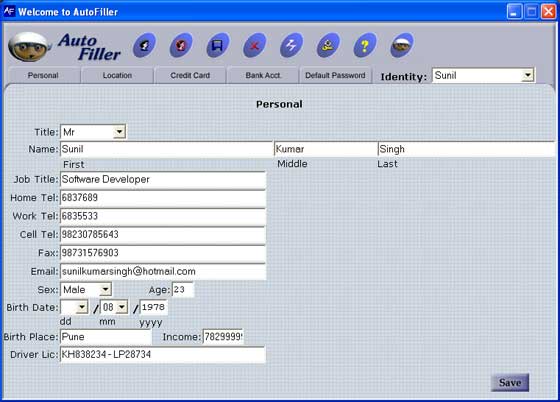Click the Email input field
Viewport: 560px width, 402px height.
coord(163,271)
